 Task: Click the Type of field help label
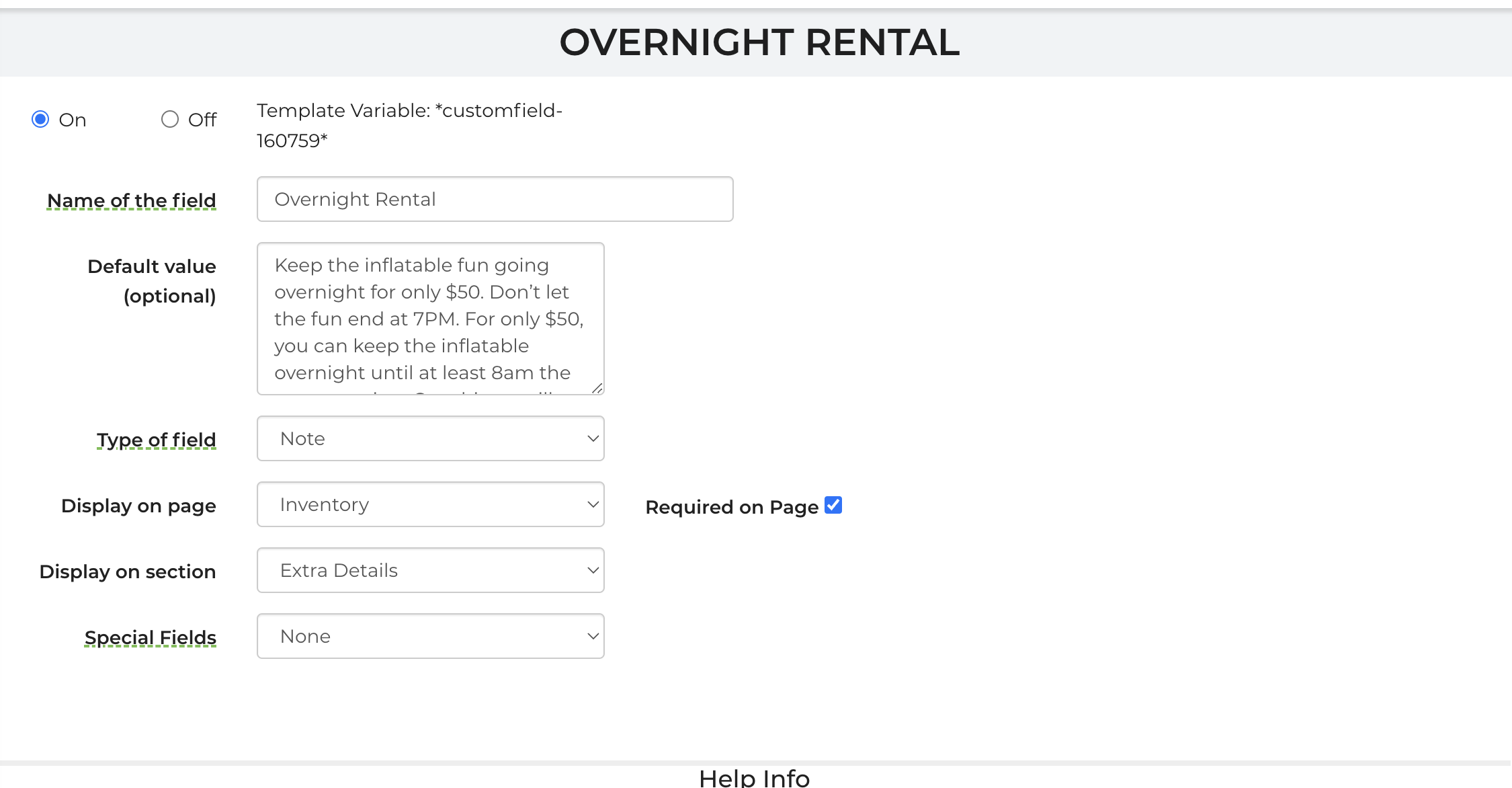157,440
